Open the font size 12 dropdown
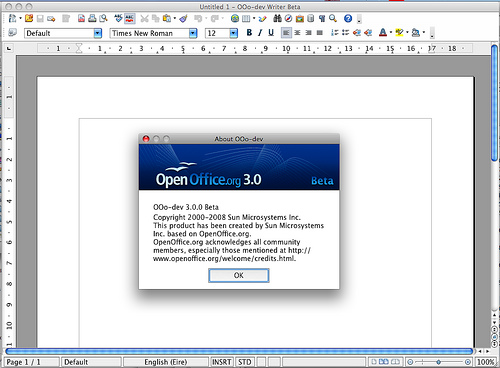500x368 pixels. coord(234,33)
